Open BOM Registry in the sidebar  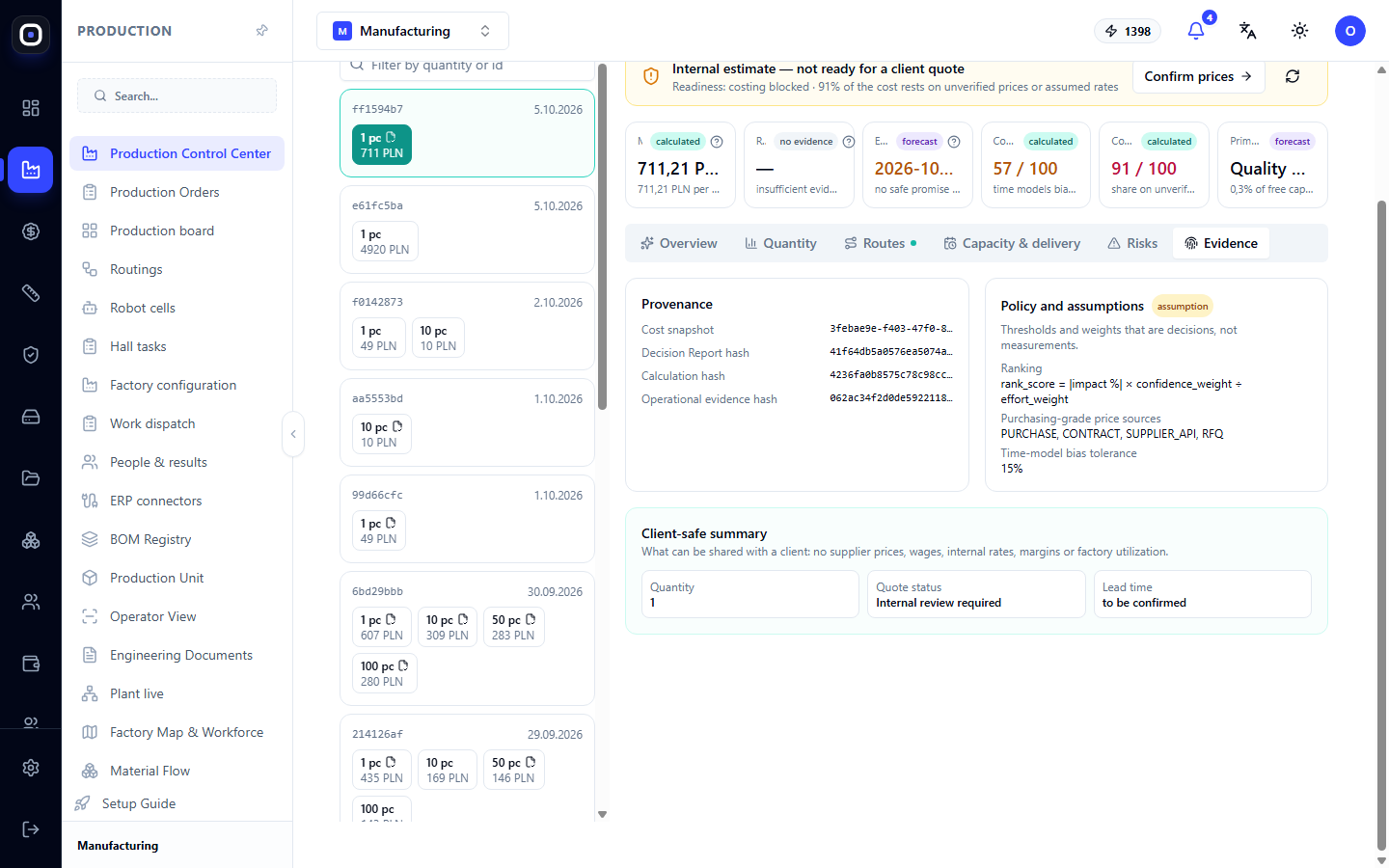pos(177,539)
